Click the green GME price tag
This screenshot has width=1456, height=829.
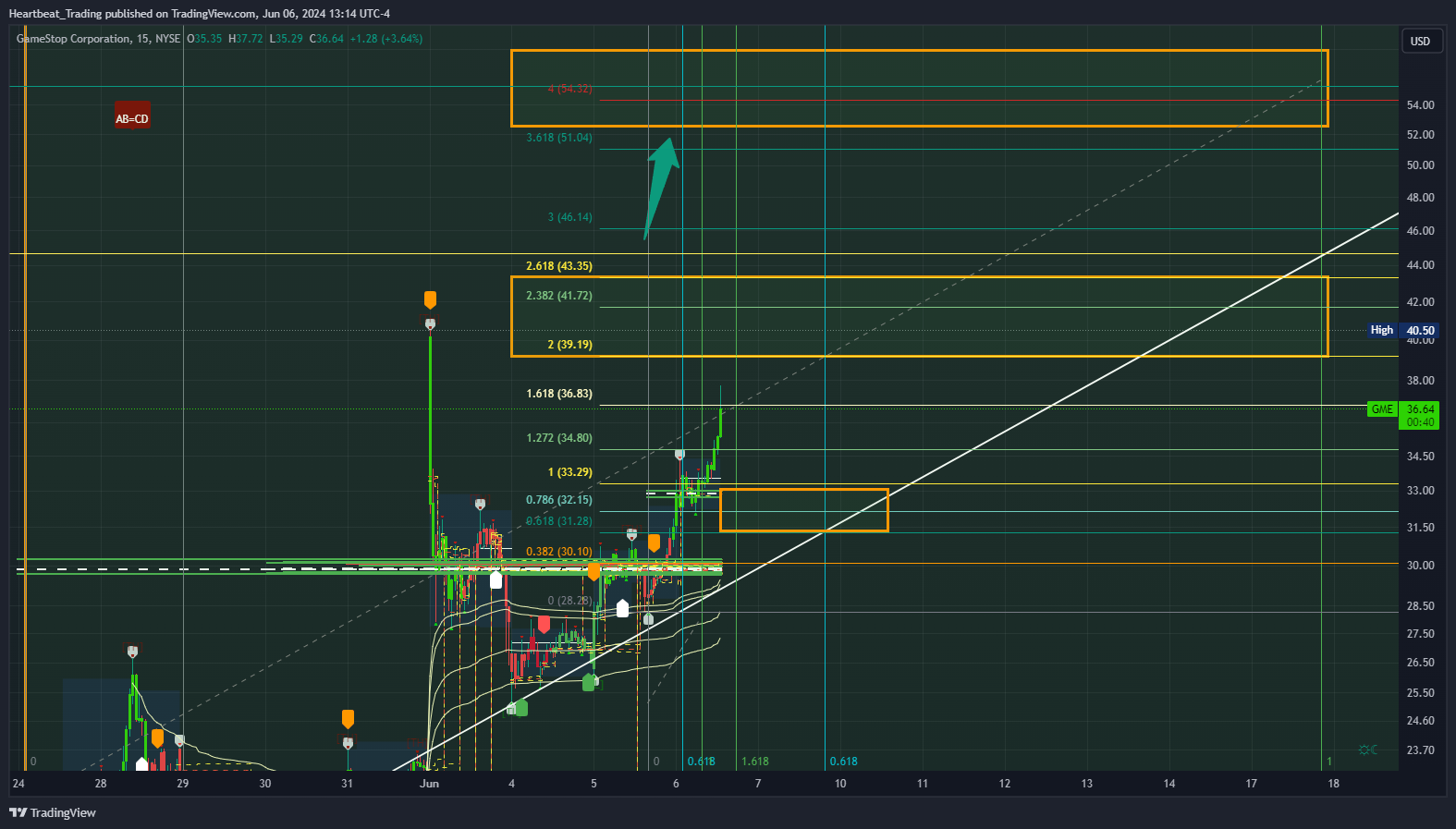1382,409
